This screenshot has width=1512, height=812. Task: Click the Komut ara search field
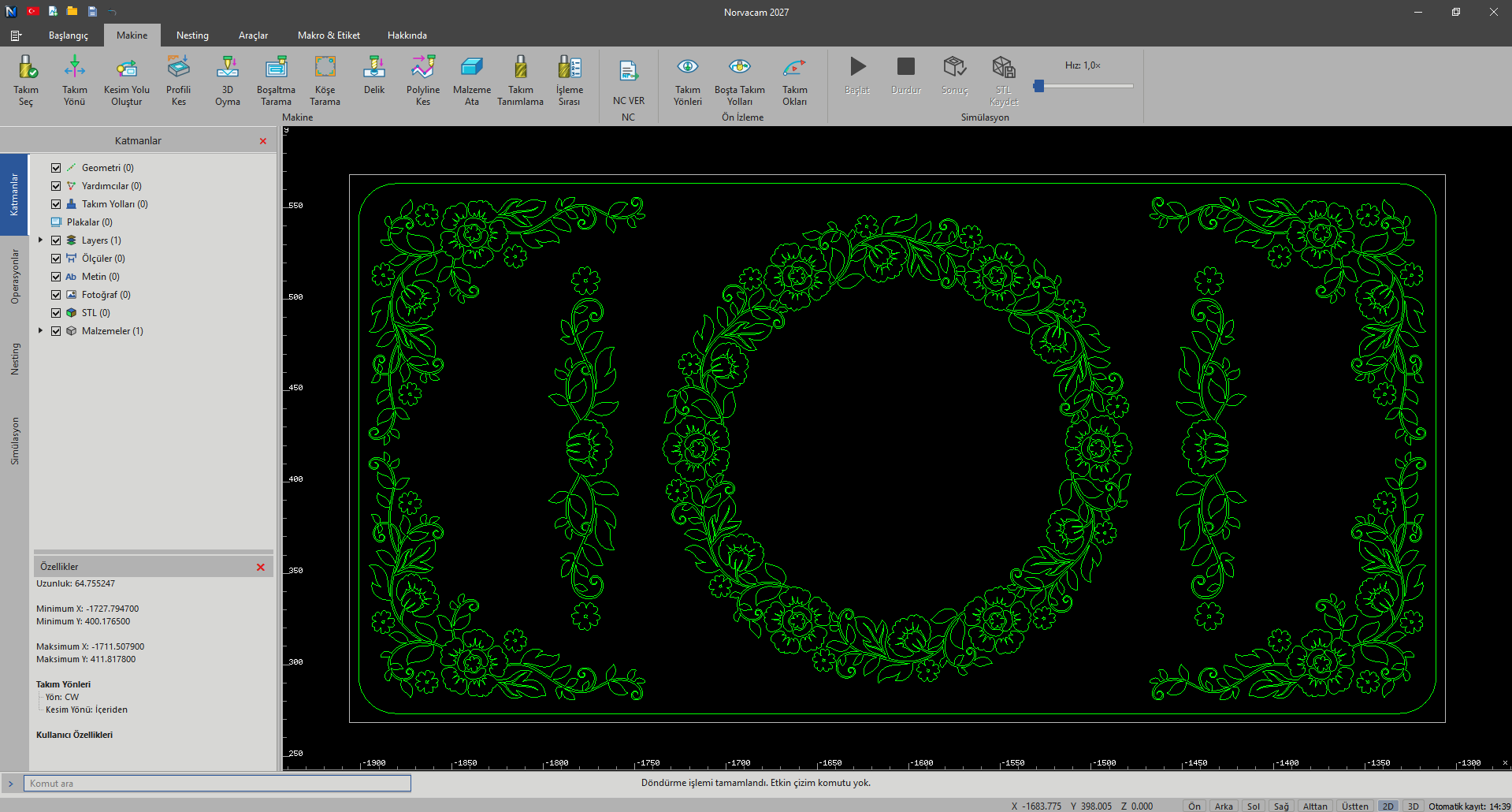pos(217,784)
